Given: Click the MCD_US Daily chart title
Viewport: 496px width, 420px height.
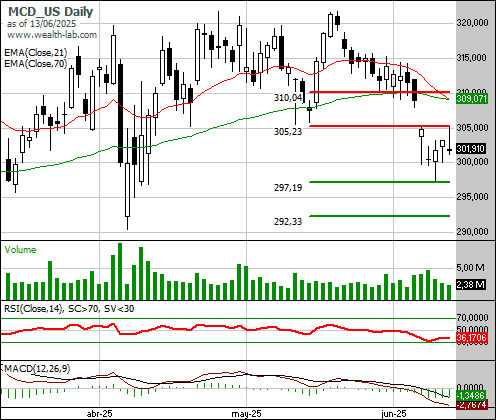Looking at the screenshot, I should coord(51,12).
